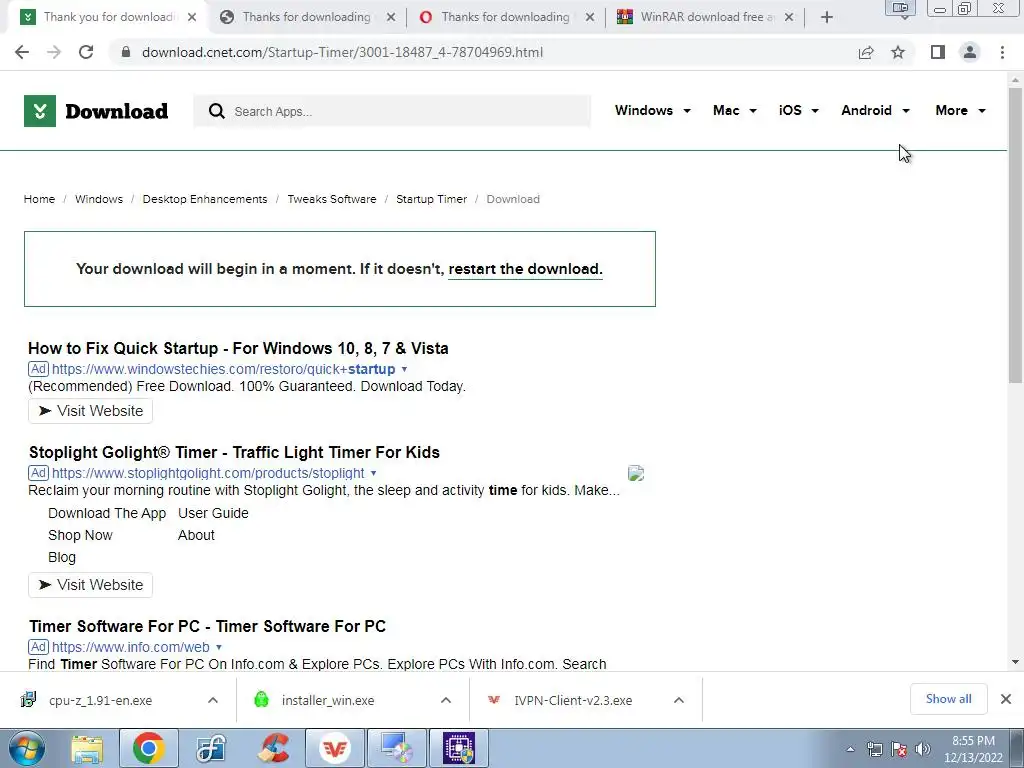Reload the current page
The width and height of the screenshot is (1024, 768).
point(86,52)
